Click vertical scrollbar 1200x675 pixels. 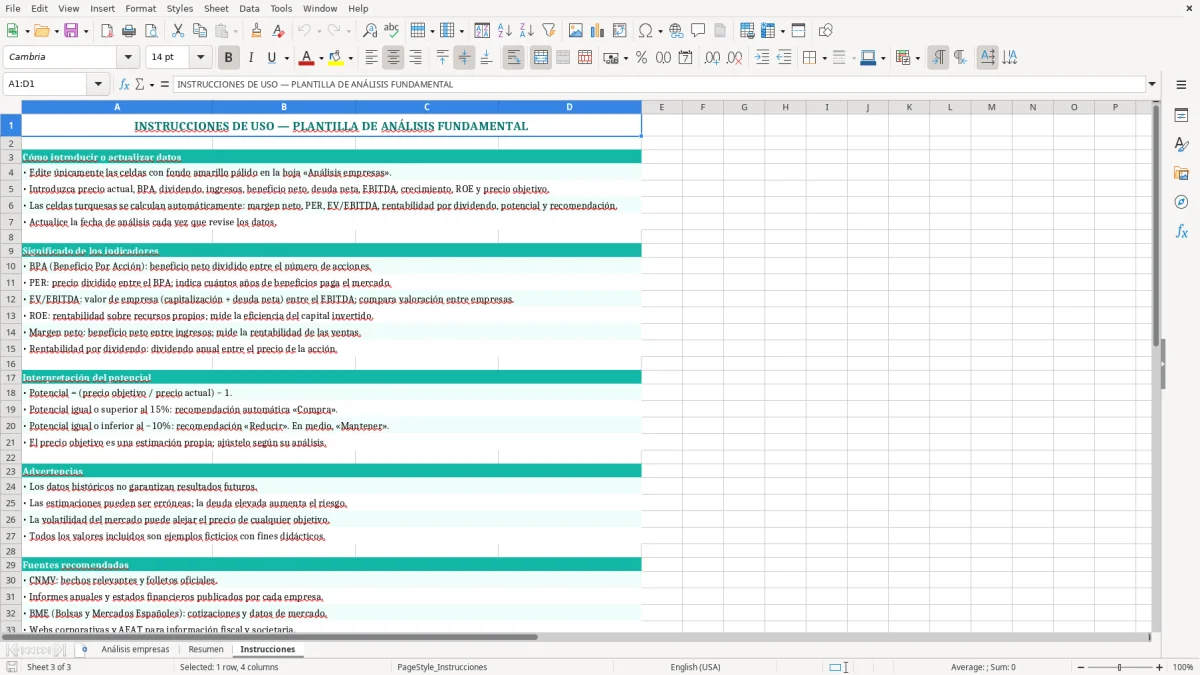click(1156, 366)
